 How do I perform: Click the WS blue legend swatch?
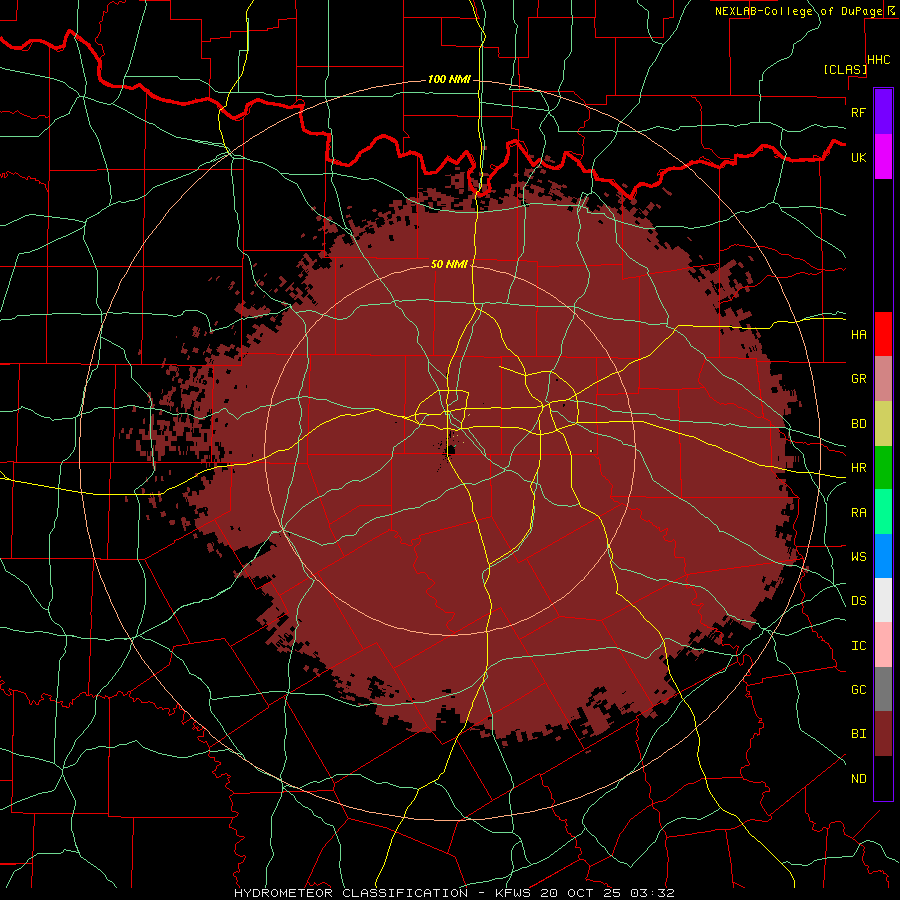click(x=883, y=556)
